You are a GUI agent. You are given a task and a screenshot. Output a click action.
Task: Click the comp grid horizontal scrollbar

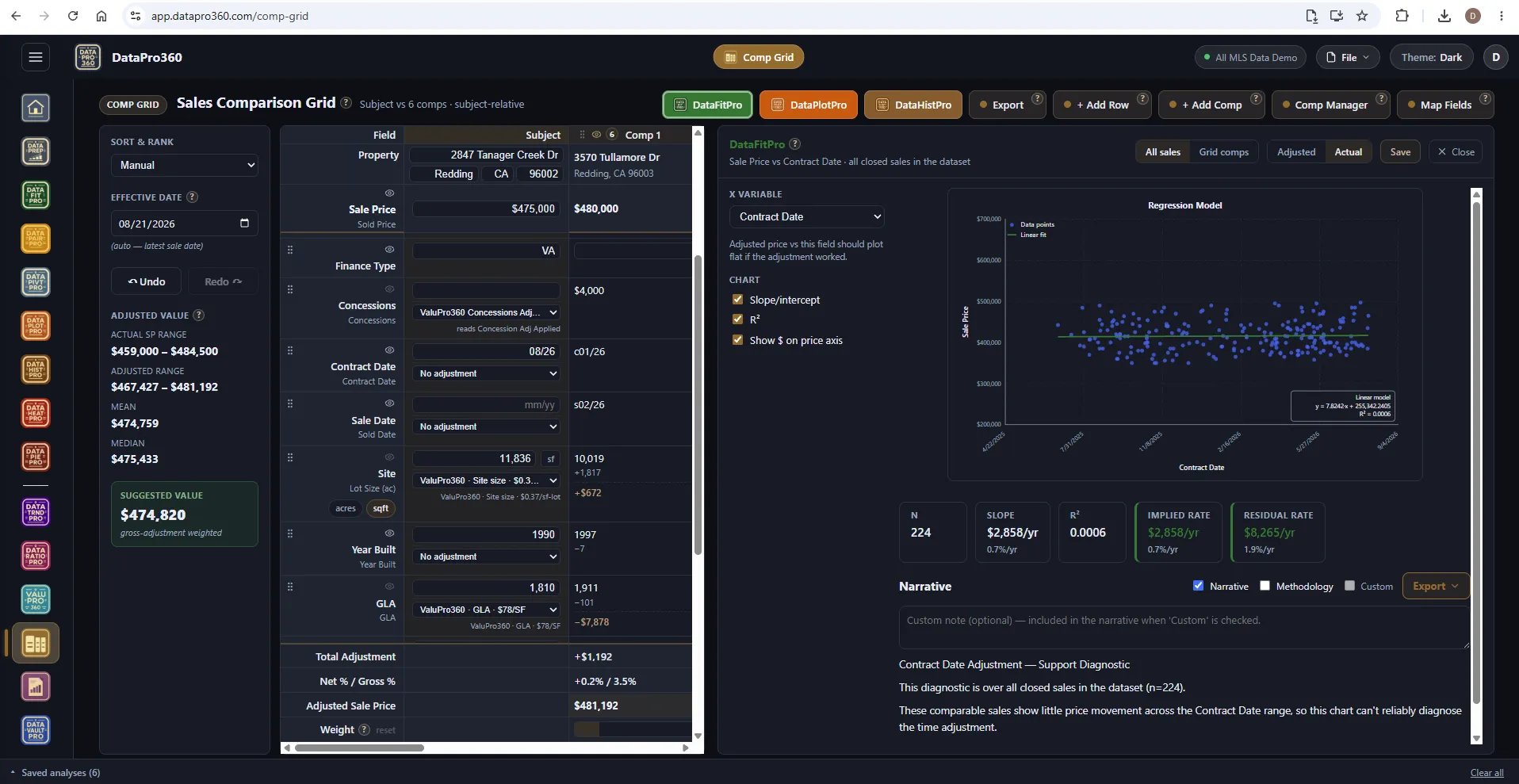(359, 748)
